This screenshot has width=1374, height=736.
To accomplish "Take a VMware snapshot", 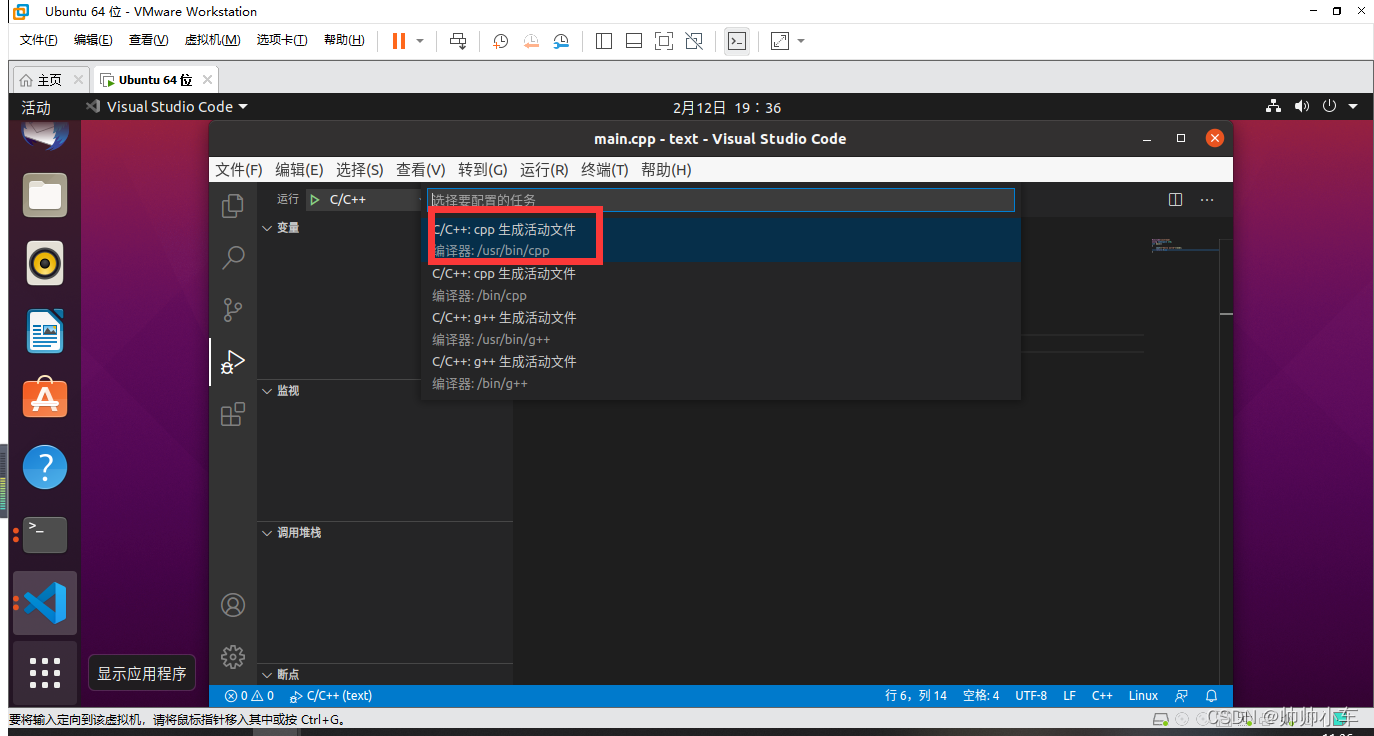I will click(501, 41).
